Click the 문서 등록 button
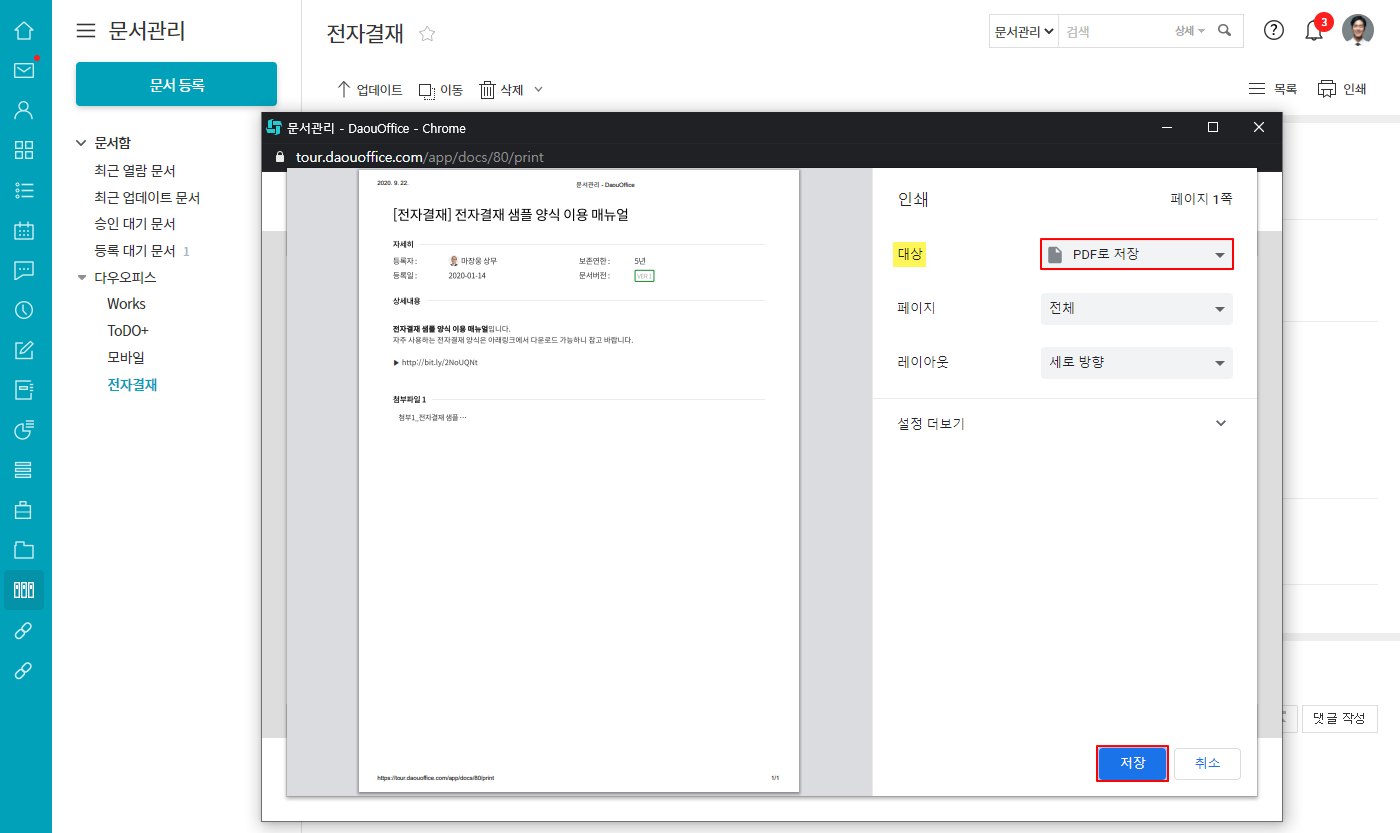This screenshot has width=1400, height=833. [176, 85]
